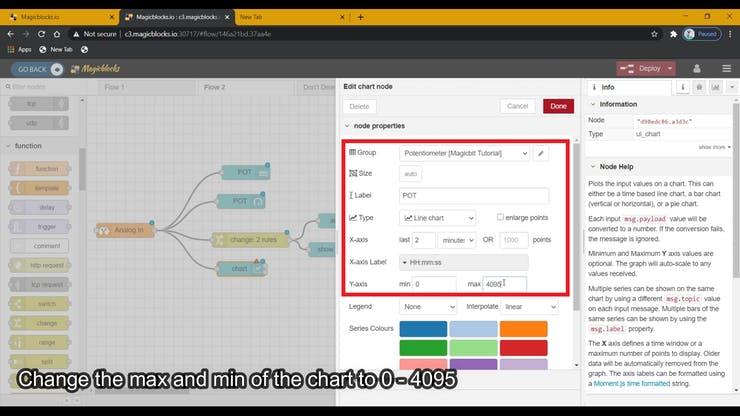
Task: Open the hamburger main menu
Action: pyautogui.click(x=727, y=68)
